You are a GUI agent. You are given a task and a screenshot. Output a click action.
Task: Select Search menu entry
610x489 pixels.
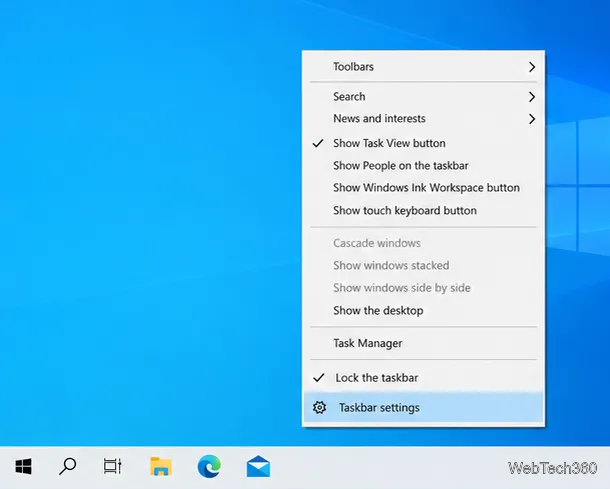423,96
